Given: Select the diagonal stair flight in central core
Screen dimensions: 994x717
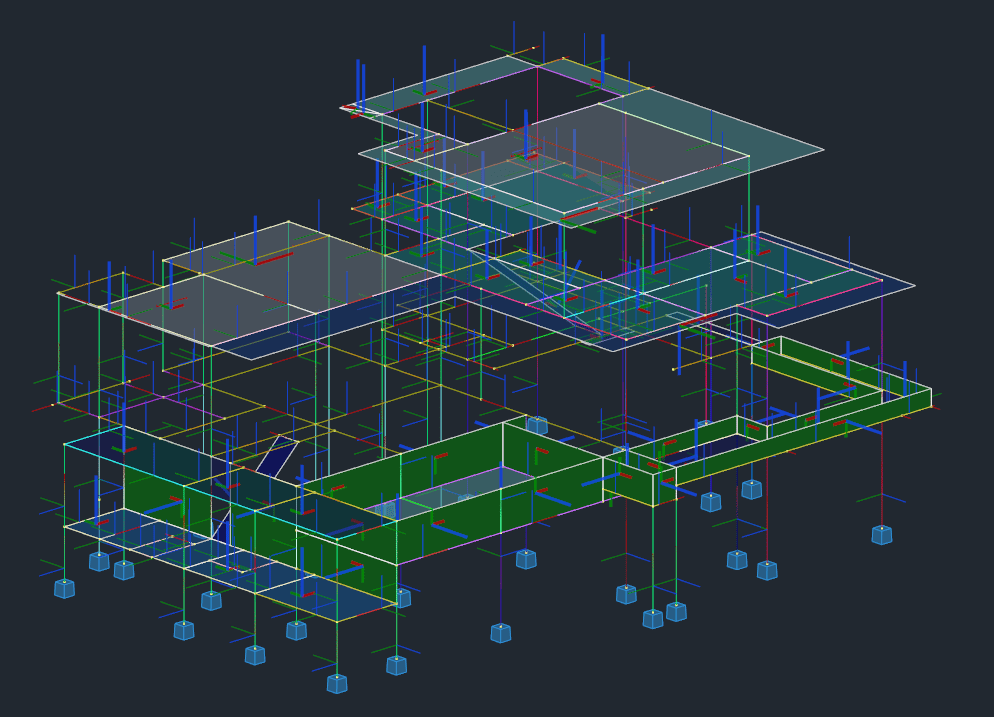Looking at the screenshot, I should [532, 290].
